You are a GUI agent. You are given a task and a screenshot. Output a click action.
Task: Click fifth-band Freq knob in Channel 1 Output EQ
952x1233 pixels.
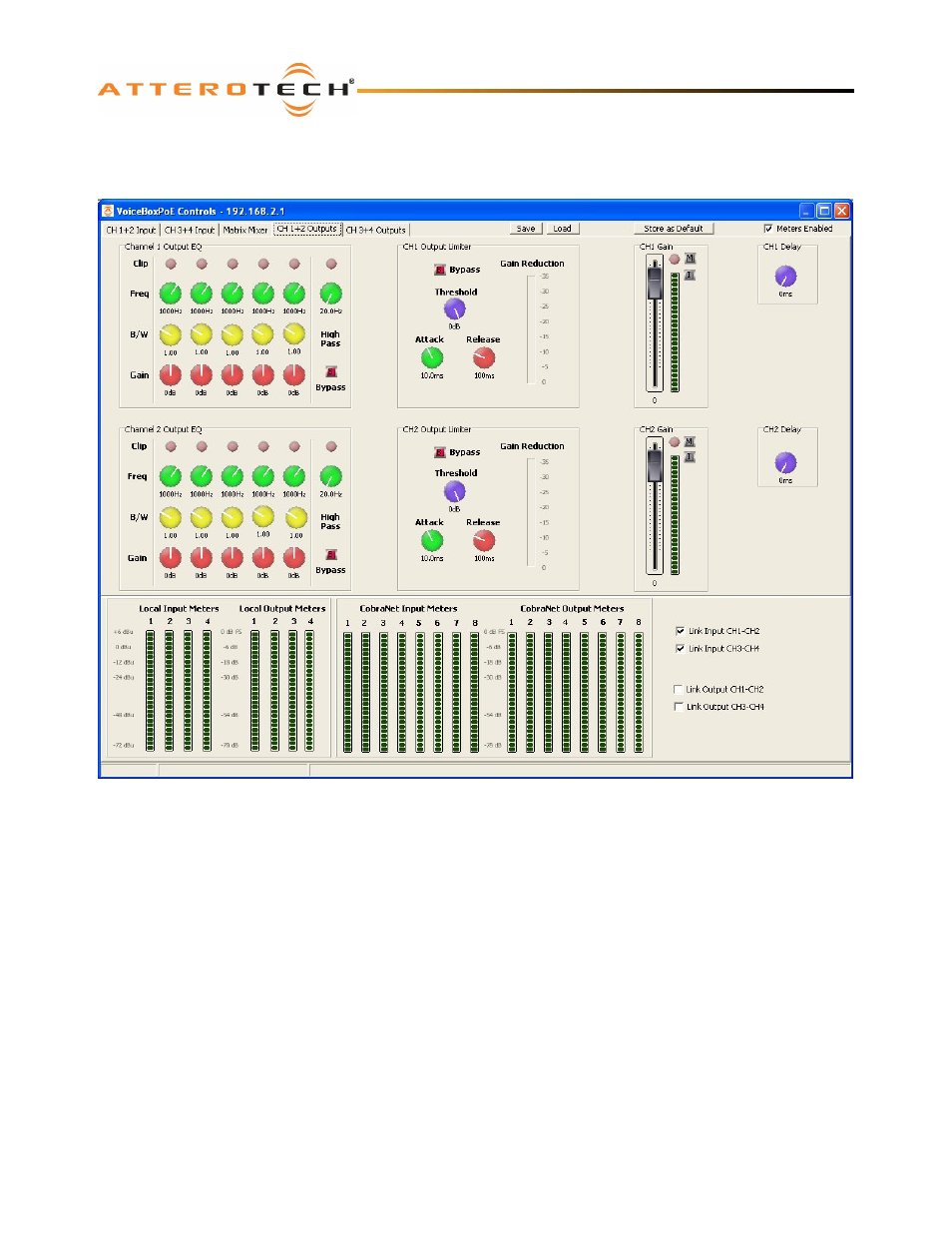[x=294, y=294]
